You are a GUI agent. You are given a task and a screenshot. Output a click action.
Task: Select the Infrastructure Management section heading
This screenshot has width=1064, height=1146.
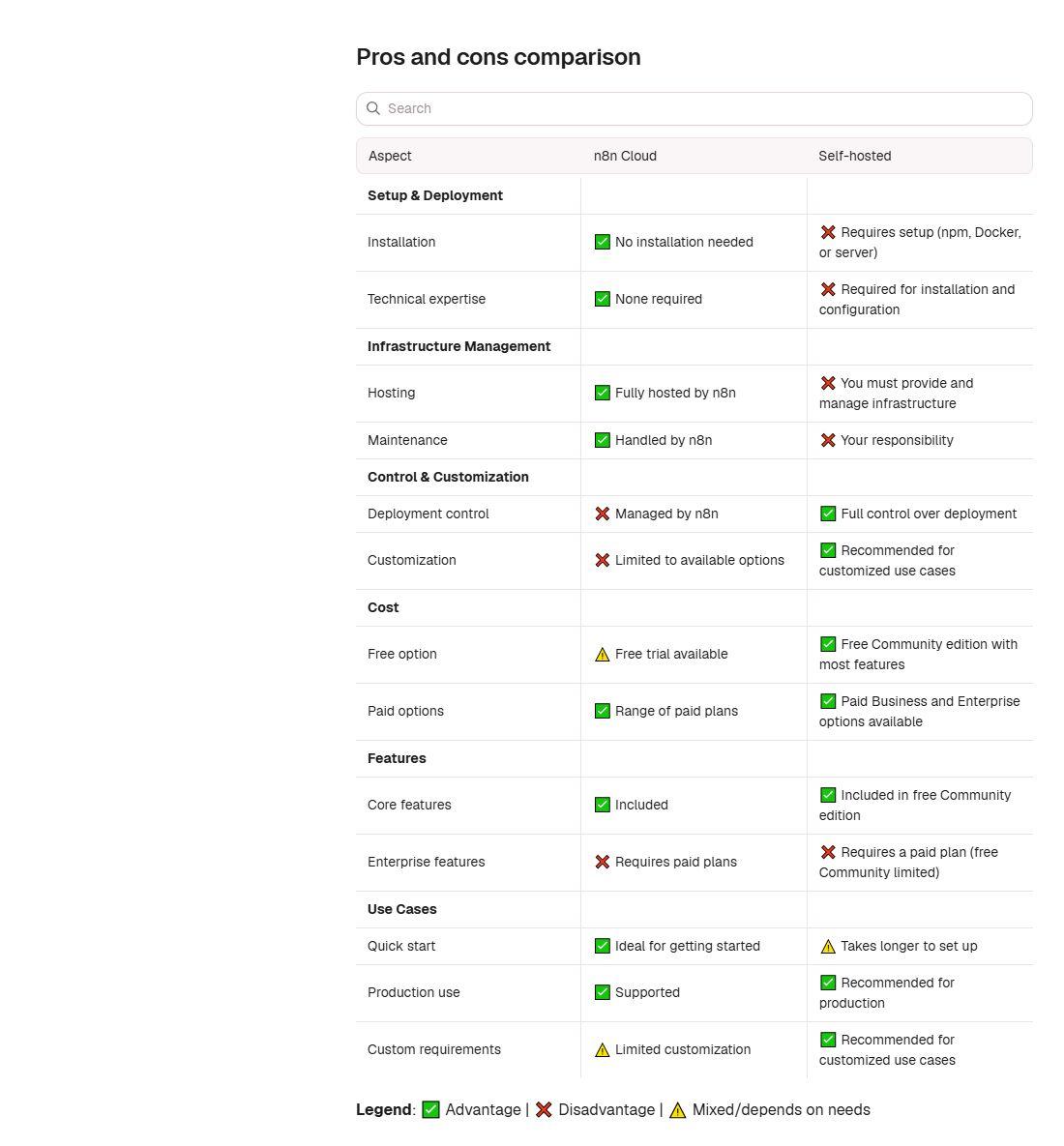coord(458,346)
